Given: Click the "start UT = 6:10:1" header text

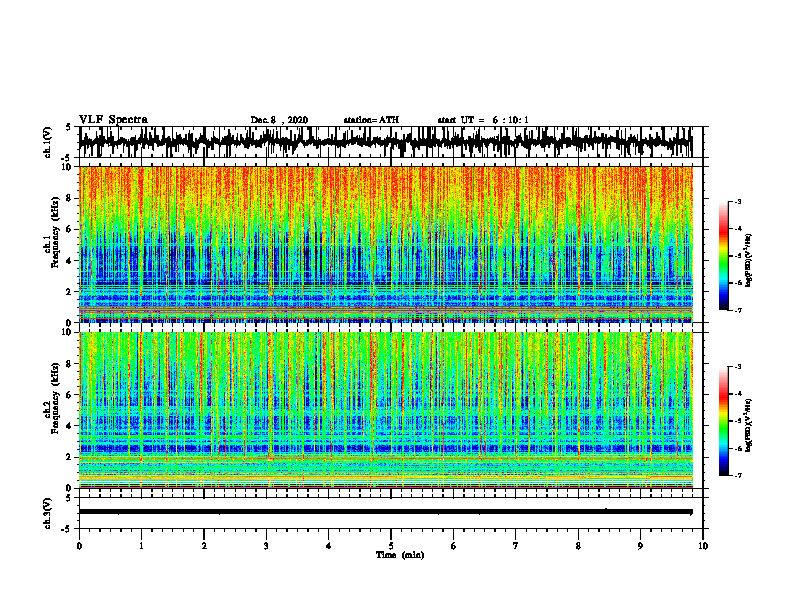Looking at the screenshot, I should pyautogui.click(x=483, y=120).
